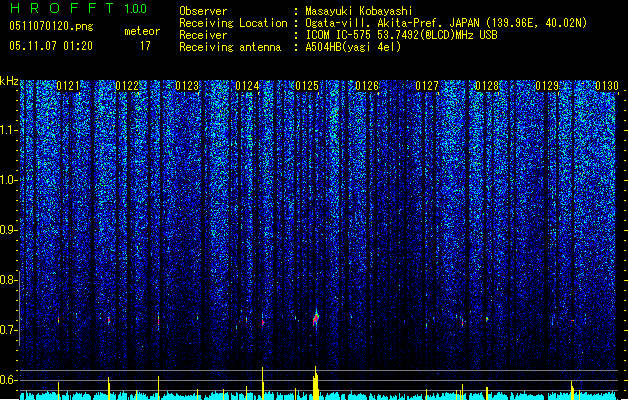Screen dimensions: 629x400
Task: Click the 0124 time marker
Action: (x=248, y=86)
